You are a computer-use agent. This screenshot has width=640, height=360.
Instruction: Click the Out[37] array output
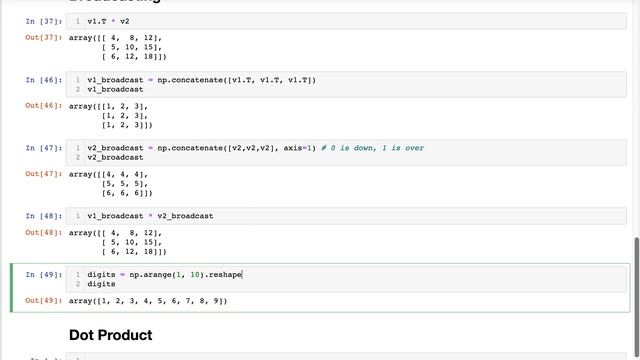[118, 47]
